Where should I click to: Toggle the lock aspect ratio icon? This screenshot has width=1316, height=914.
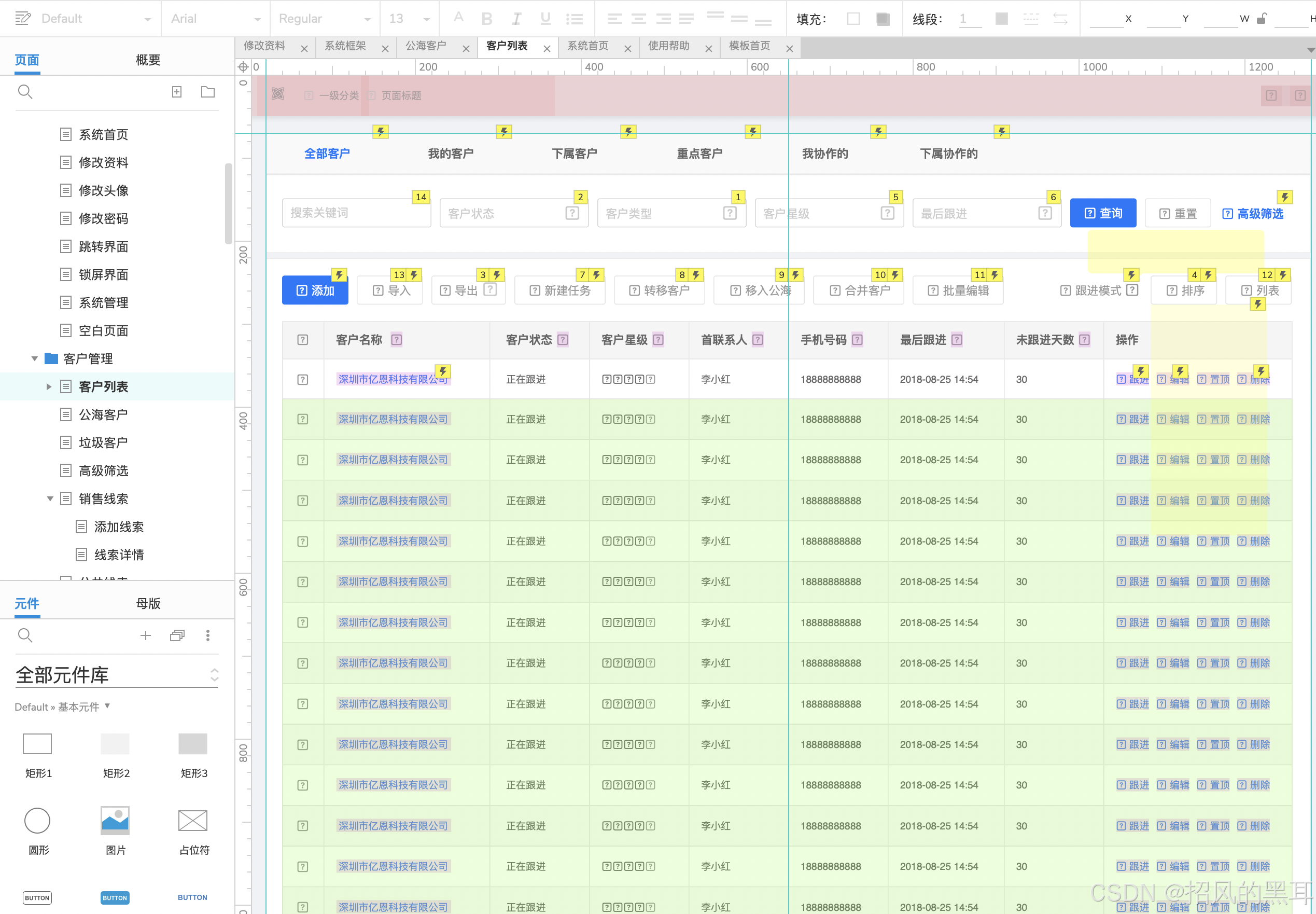(x=1262, y=19)
